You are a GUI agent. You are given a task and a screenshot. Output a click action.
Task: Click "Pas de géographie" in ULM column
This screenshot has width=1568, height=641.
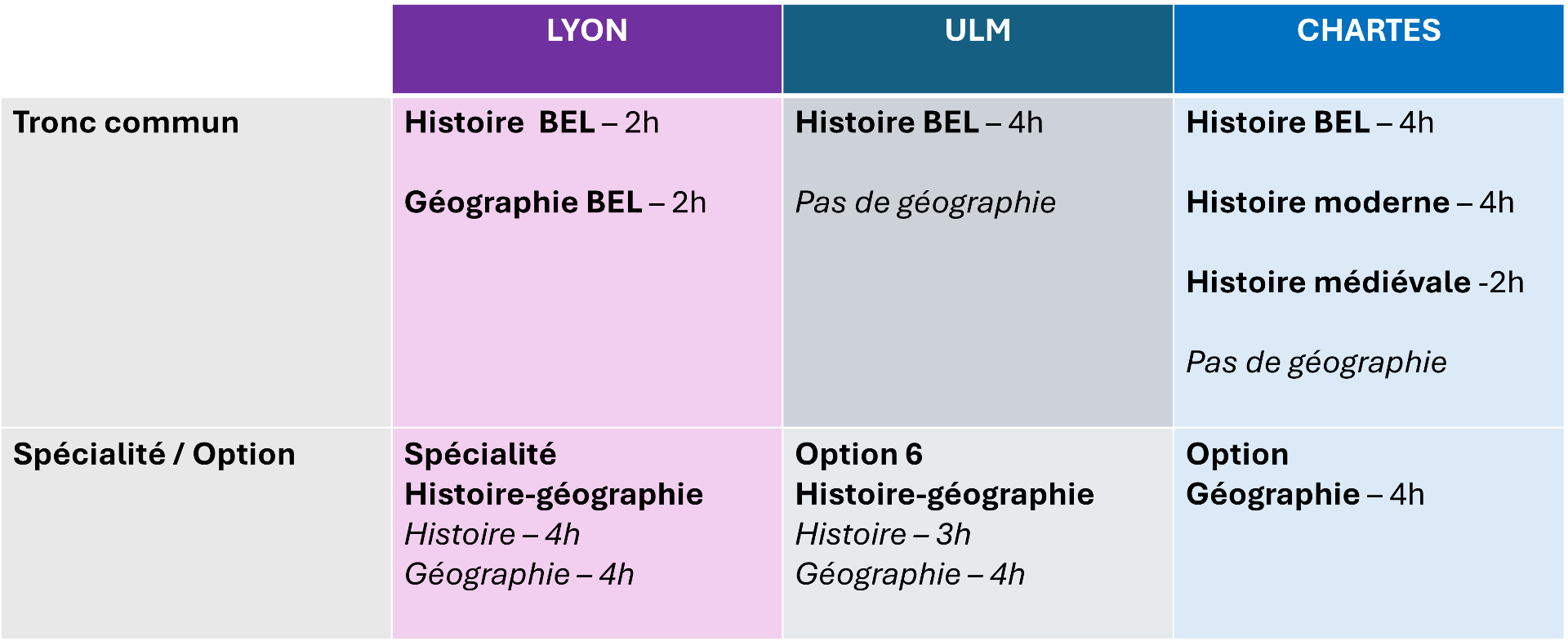point(925,203)
